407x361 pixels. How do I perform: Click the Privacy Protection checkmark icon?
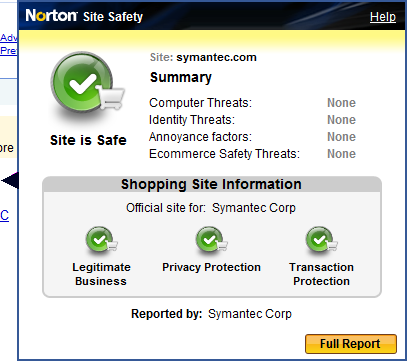tap(211, 240)
